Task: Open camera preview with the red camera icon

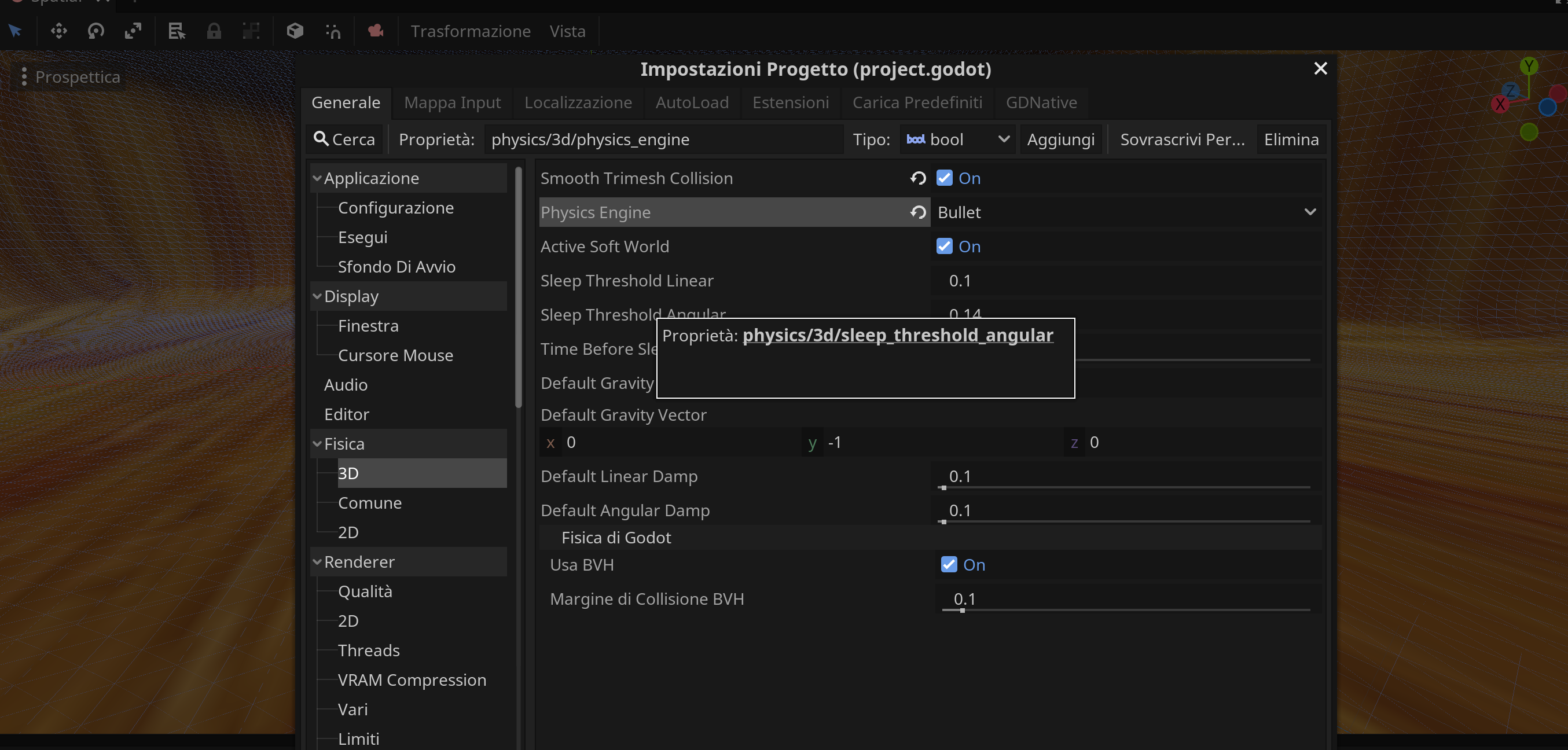Action: pyautogui.click(x=376, y=31)
